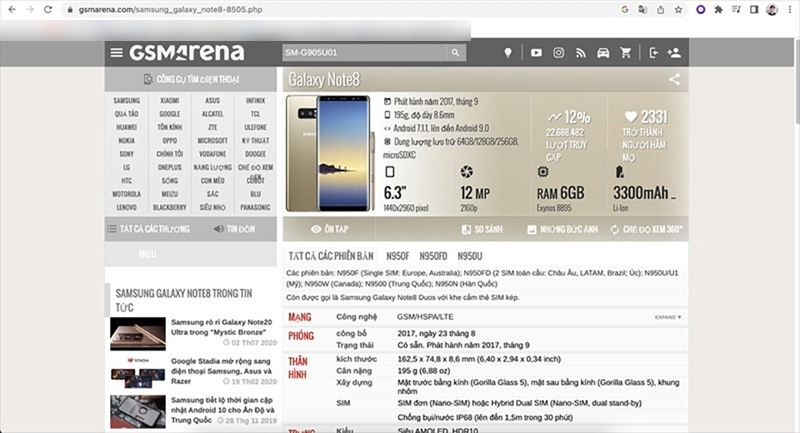Open the YouTube channel icon
This screenshot has width=800, height=433.
coord(536,53)
